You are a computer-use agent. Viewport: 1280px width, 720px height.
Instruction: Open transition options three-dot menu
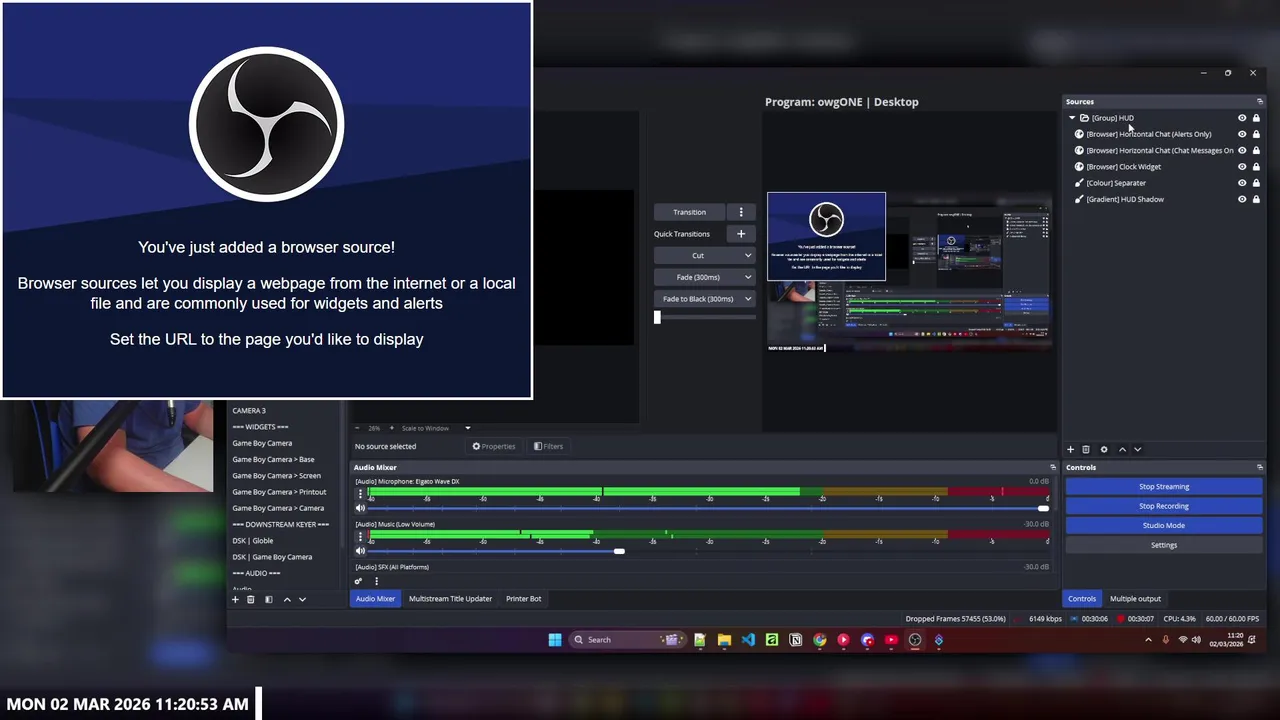[741, 212]
